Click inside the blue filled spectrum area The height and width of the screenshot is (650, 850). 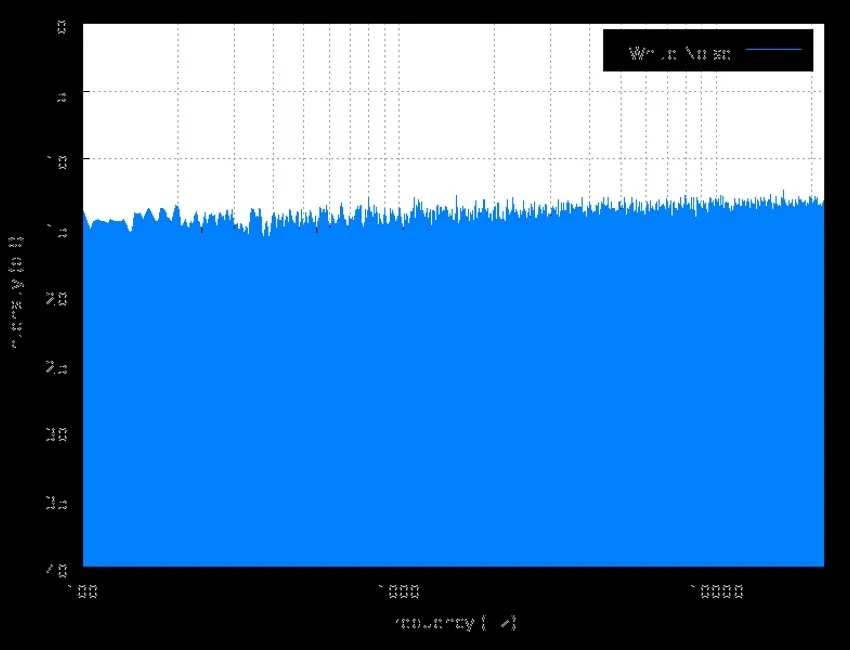tap(450, 400)
